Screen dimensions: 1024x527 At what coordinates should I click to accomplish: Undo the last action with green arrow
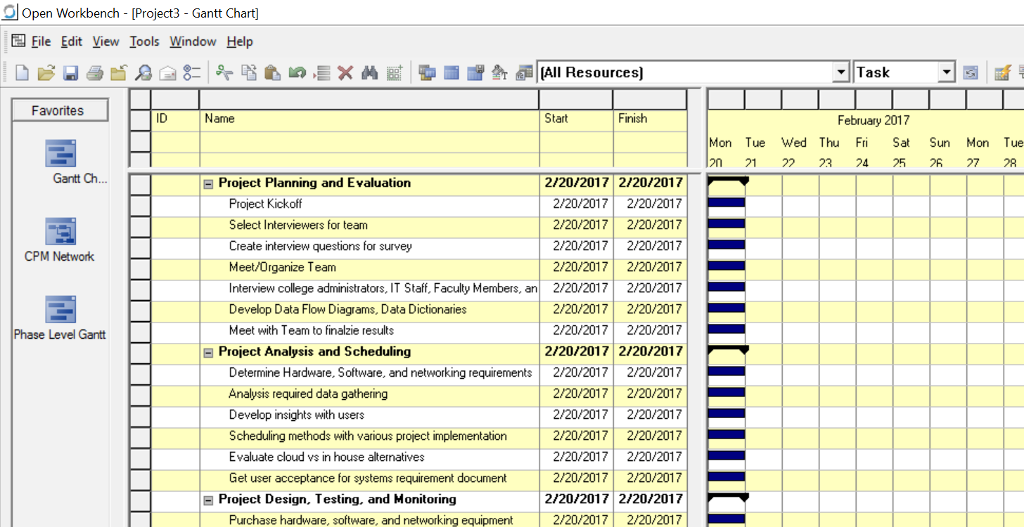coord(297,72)
